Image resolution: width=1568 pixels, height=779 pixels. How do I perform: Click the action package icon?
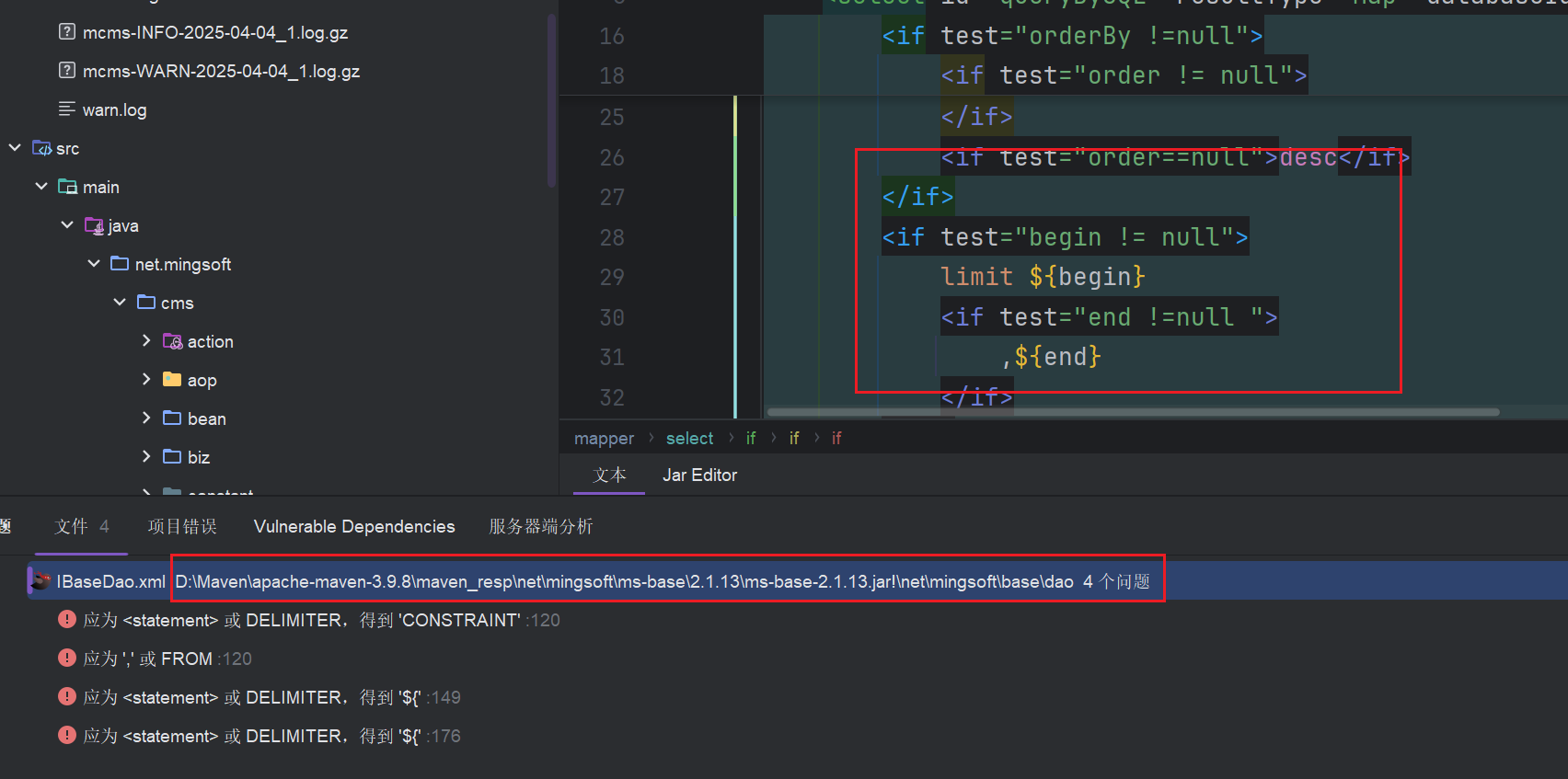pyautogui.click(x=172, y=341)
